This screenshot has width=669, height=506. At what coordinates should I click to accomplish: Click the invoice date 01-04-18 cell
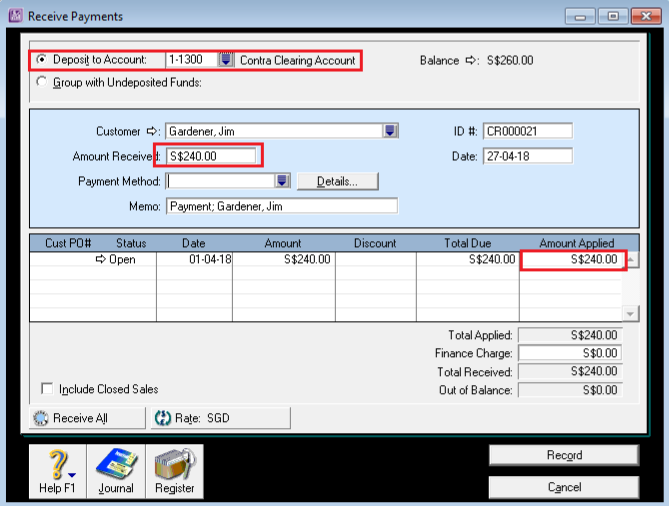[195, 259]
